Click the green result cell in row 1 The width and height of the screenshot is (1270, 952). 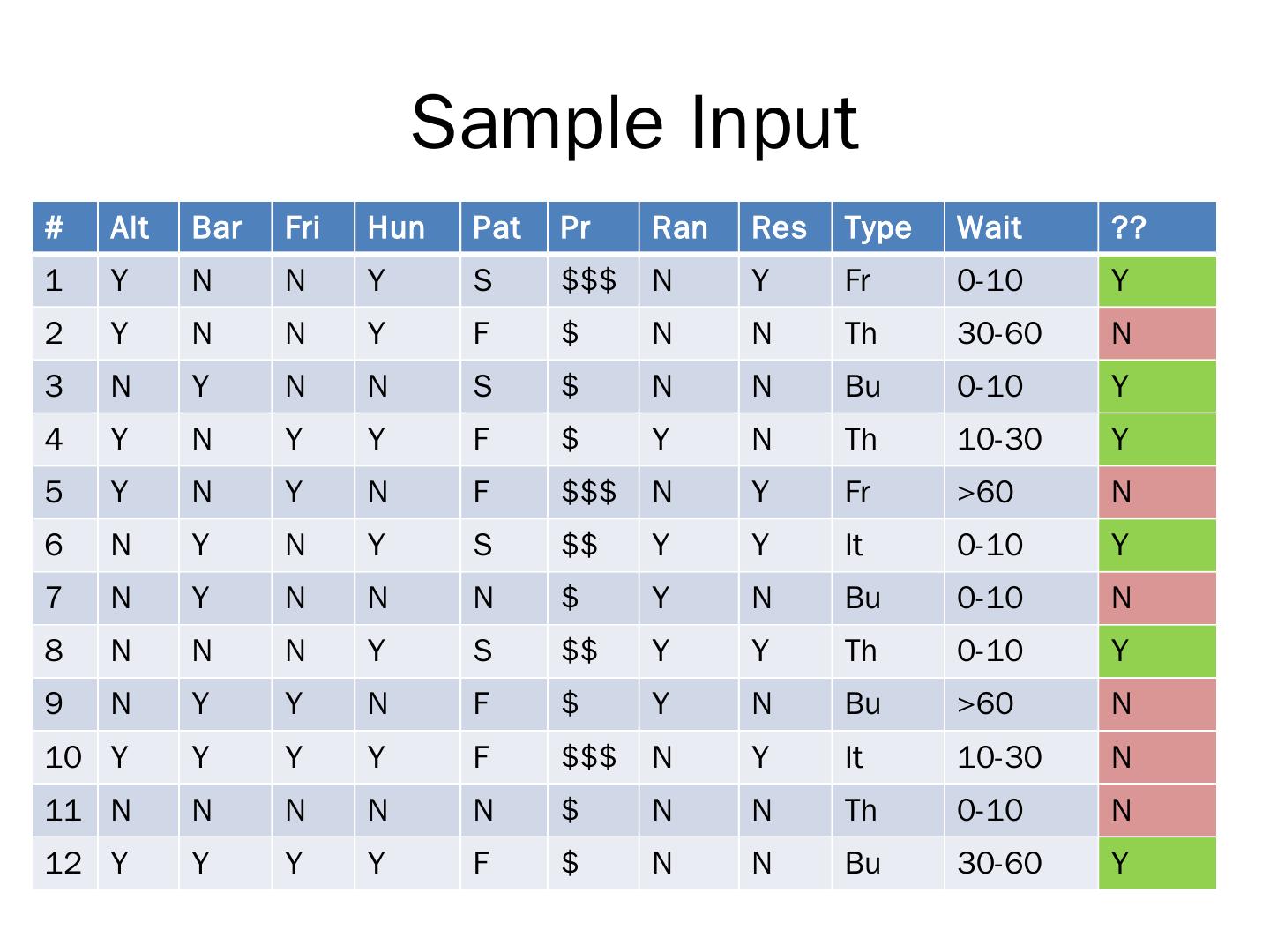click(1157, 280)
